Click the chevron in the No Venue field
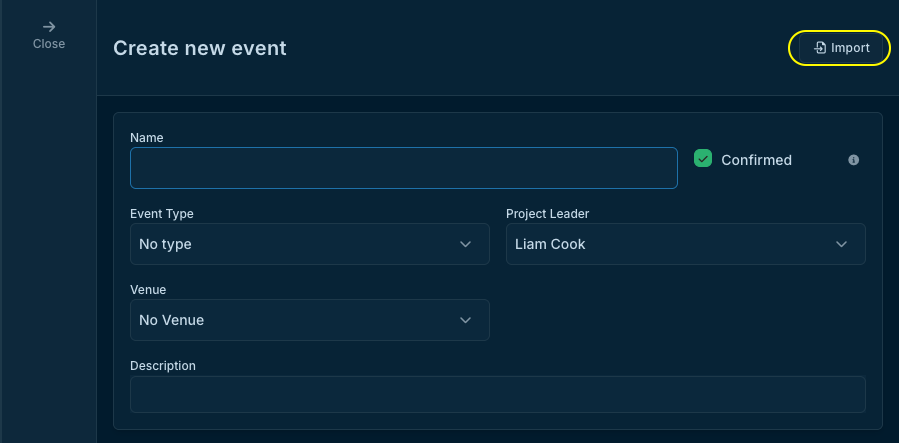Image resolution: width=899 pixels, height=443 pixels. click(465, 320)
